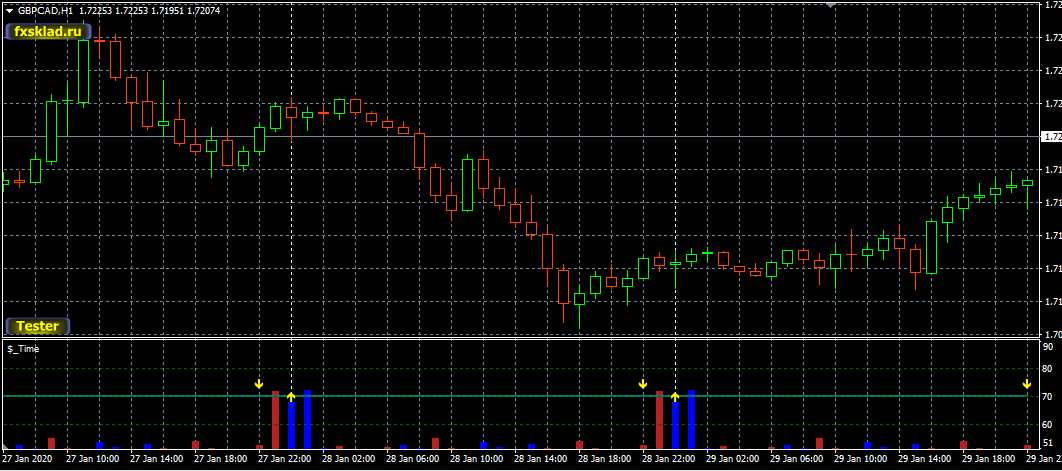Click the '29 Jan 06:00' time label
Image resolution: width=1062 pixels, height=471 pixels.
click(x=796, y=458)
